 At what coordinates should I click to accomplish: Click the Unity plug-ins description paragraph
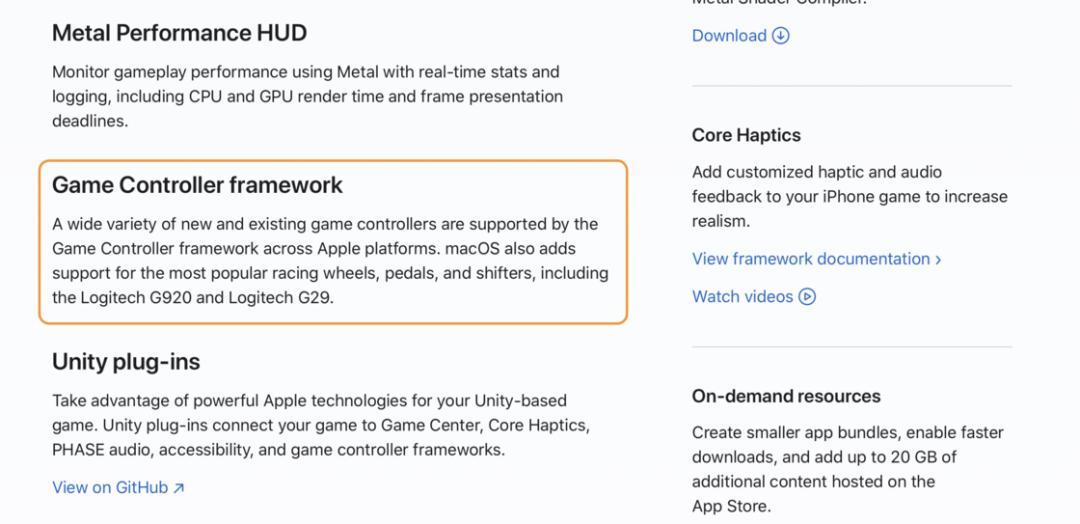[320, 425]
